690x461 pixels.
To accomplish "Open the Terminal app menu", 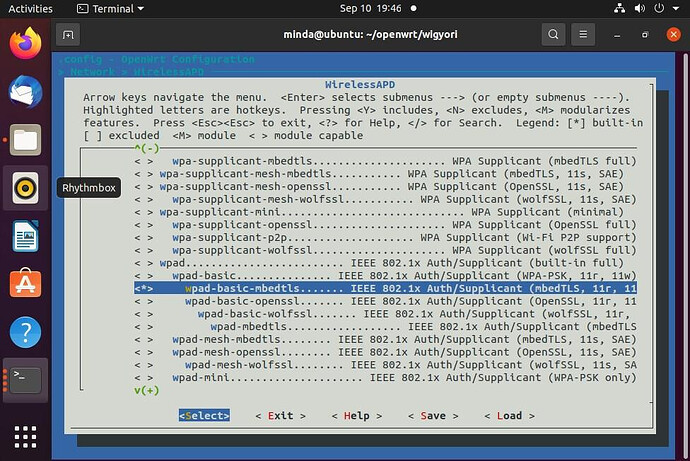I will (x=110, y=8).
